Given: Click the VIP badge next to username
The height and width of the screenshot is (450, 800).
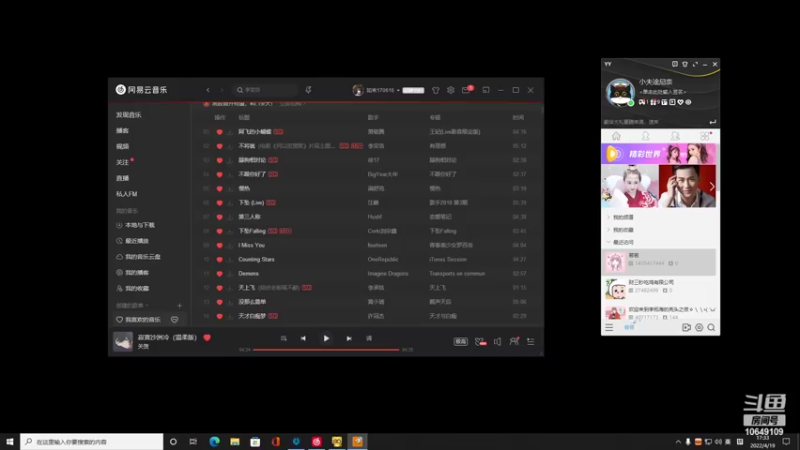Looking at the screenshot, I should click(x=413, y=90).
